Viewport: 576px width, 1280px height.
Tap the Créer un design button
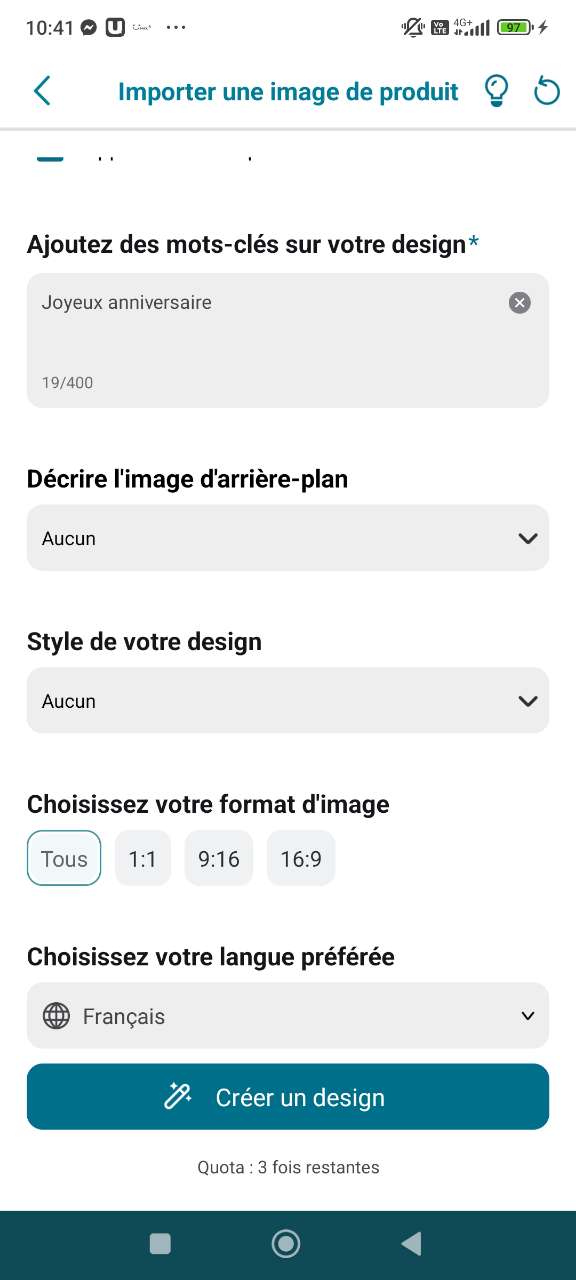[x=288, y=1096]
